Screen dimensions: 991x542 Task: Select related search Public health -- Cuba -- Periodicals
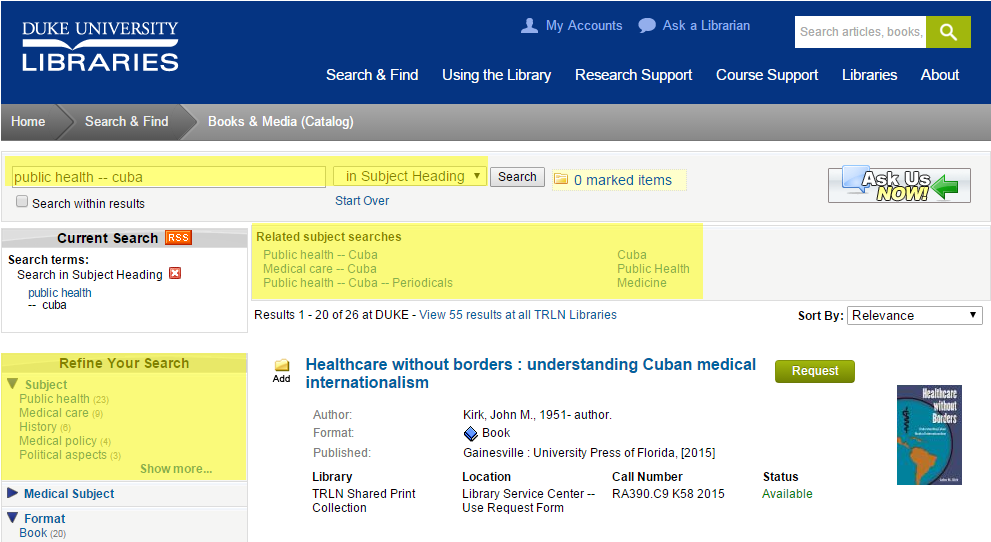358,282
